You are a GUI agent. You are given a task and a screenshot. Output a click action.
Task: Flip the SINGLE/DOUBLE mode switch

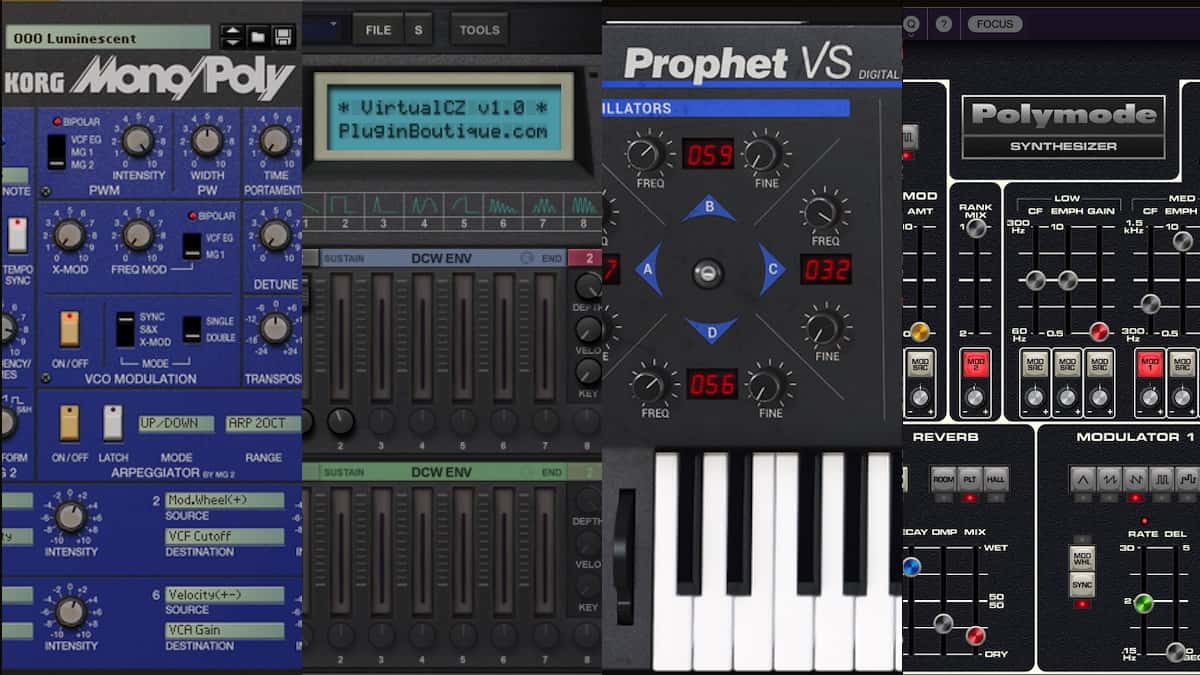[191, 329]
